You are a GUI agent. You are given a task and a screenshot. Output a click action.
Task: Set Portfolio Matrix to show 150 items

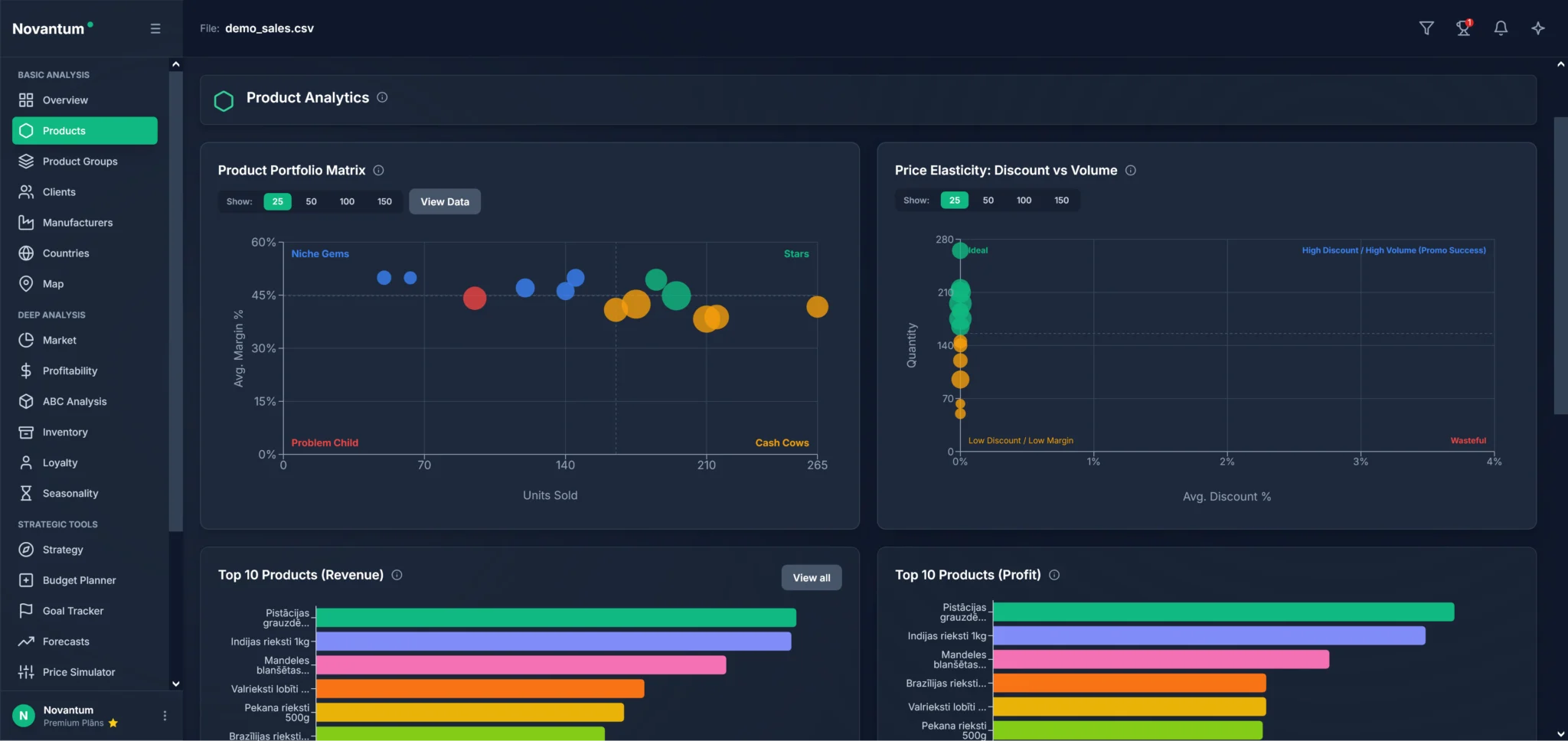384,202
